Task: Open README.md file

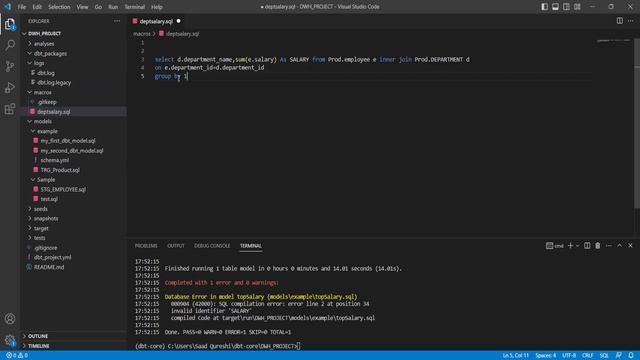Action: tap(49, 267)
